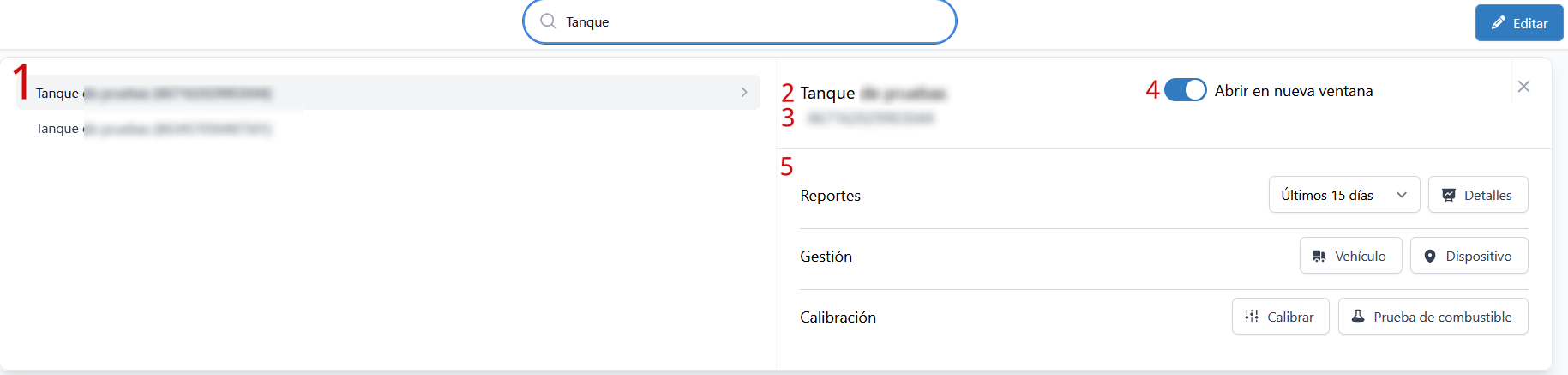Image resolution: width=1568 pixels, height=375 pixels.
Task: Click the arrow in the reports period dropdown
Action: (1402, 195)
